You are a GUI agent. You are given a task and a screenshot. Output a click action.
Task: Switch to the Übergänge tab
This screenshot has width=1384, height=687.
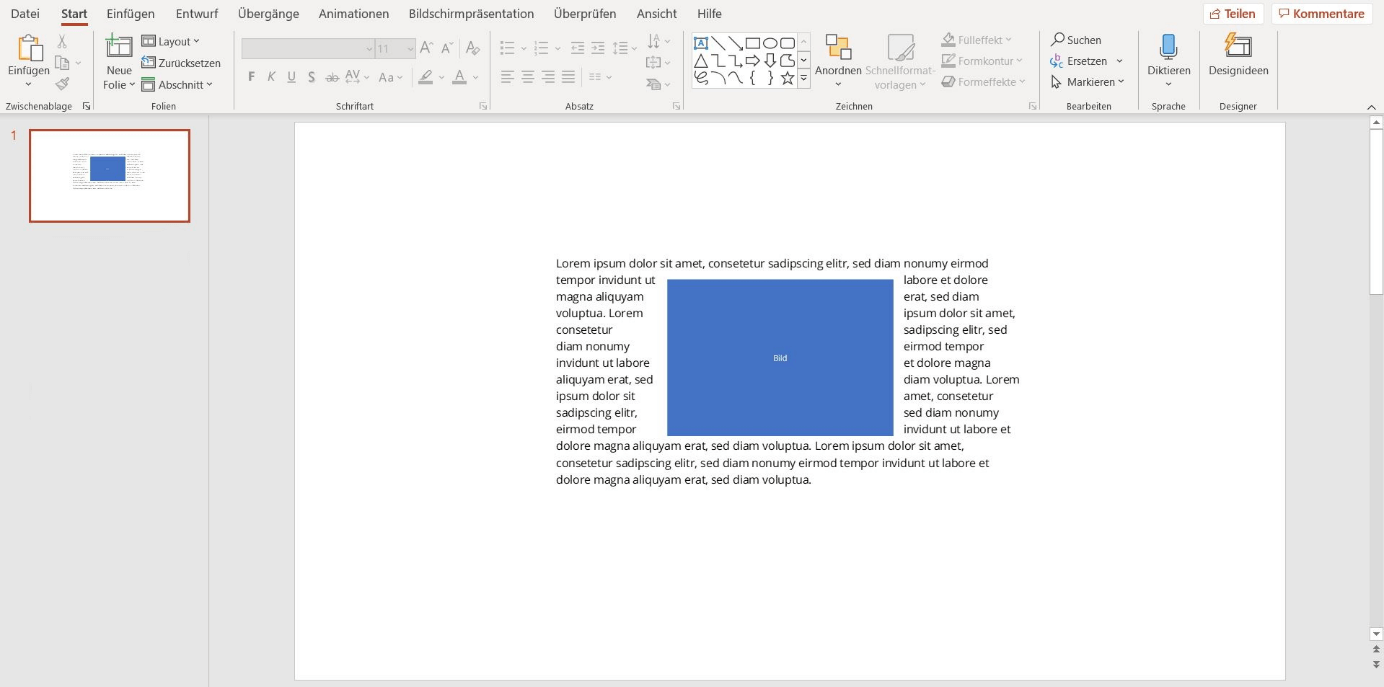click(268, 14)
